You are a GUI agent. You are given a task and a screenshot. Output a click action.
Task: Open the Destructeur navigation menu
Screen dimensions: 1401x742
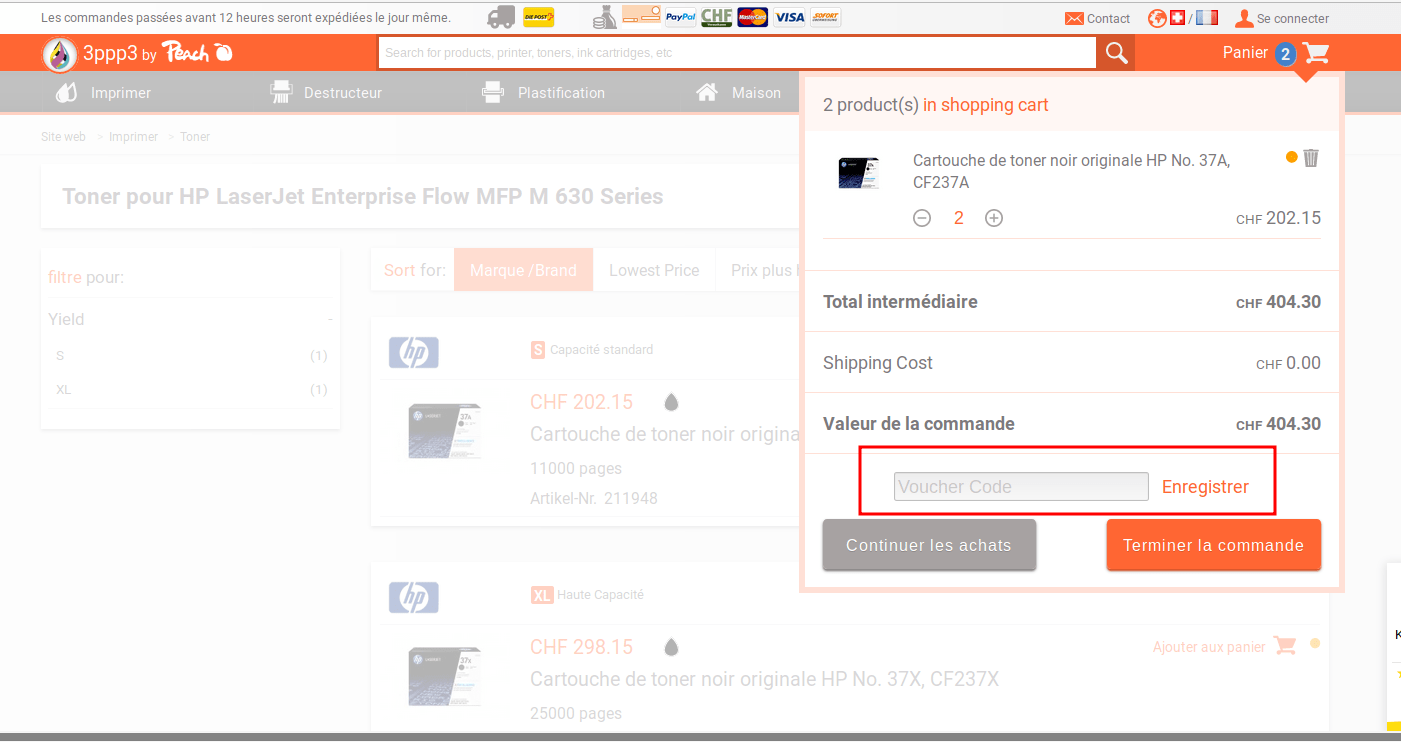coord(341,92)
